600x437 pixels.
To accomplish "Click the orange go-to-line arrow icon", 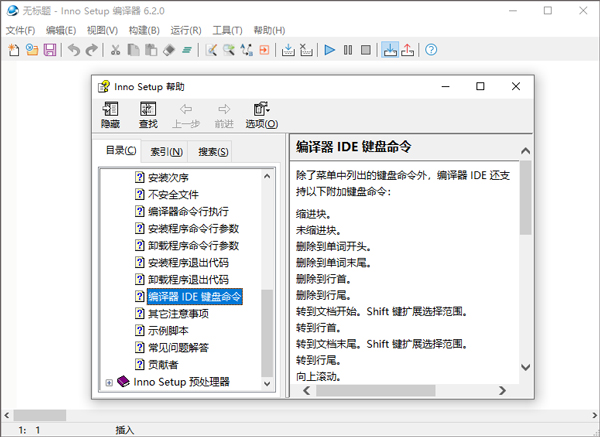I will (264, 50).
